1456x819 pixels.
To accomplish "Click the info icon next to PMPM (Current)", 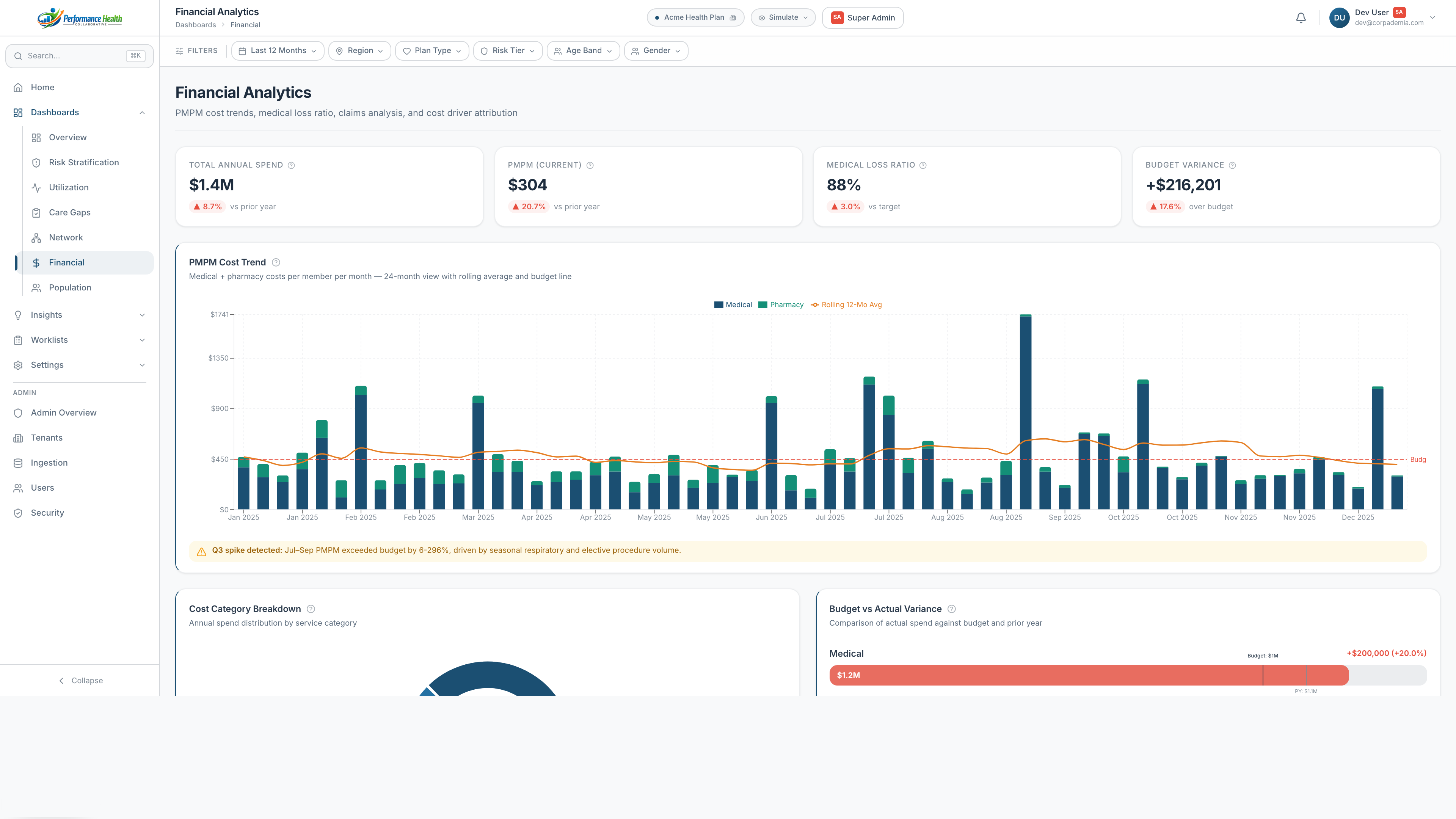I will click(590, 165).
